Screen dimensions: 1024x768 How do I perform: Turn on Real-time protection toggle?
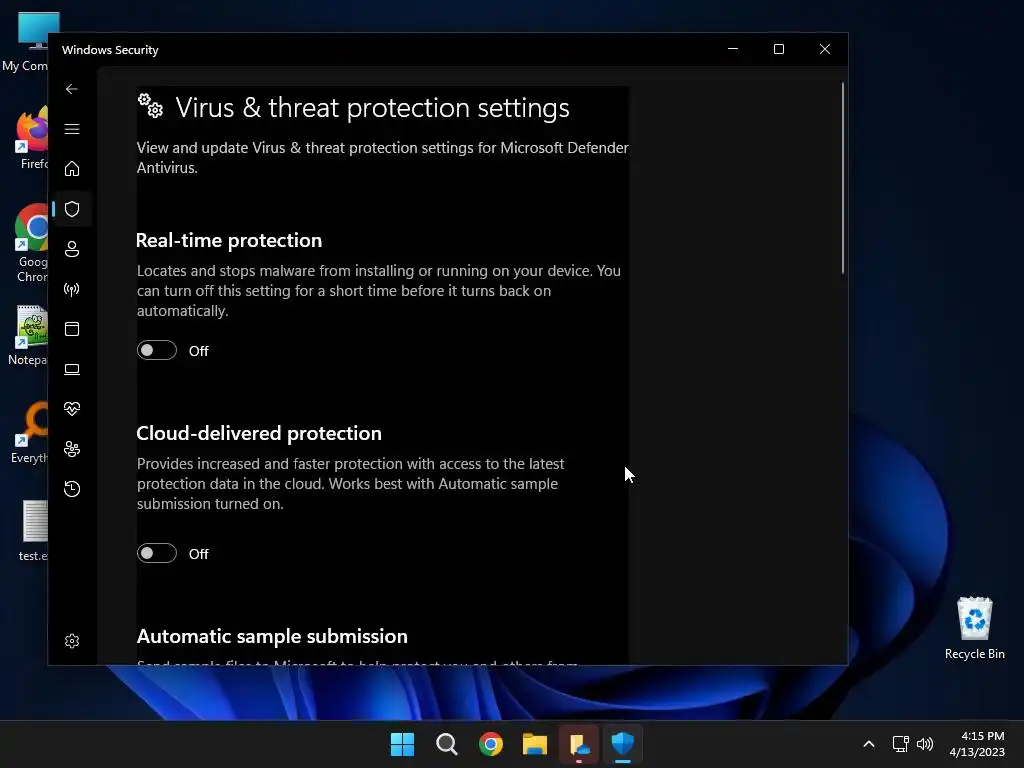(157, 351)
